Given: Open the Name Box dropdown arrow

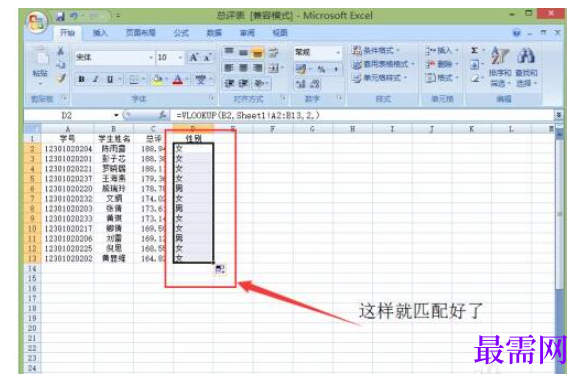Looking at the screenshot, I should 116,115.
